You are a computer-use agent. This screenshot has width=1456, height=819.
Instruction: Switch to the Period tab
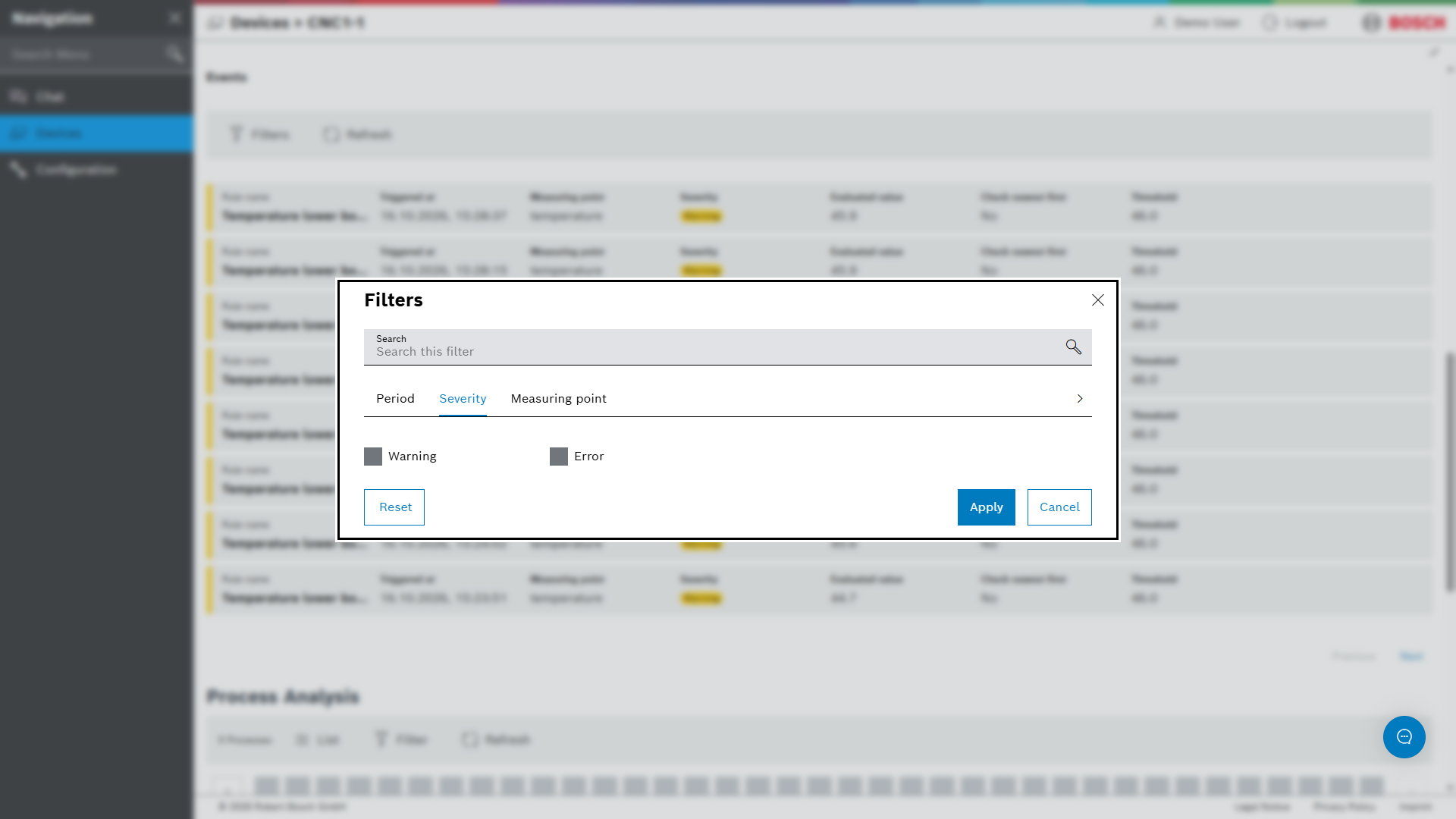(395, 399)
